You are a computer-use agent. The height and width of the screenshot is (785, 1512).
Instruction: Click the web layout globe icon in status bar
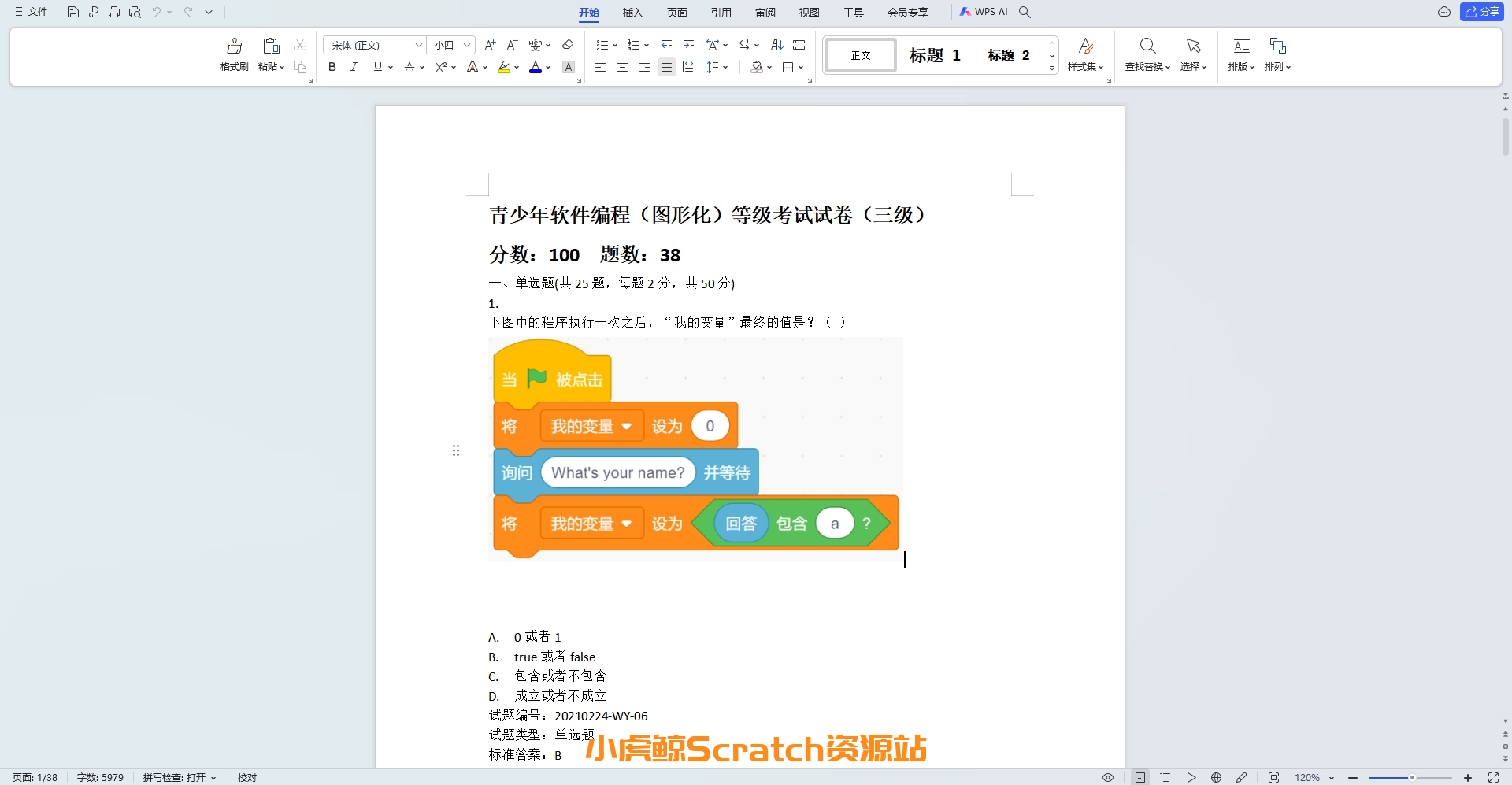pyautogui.click(x=1216, y=777)
